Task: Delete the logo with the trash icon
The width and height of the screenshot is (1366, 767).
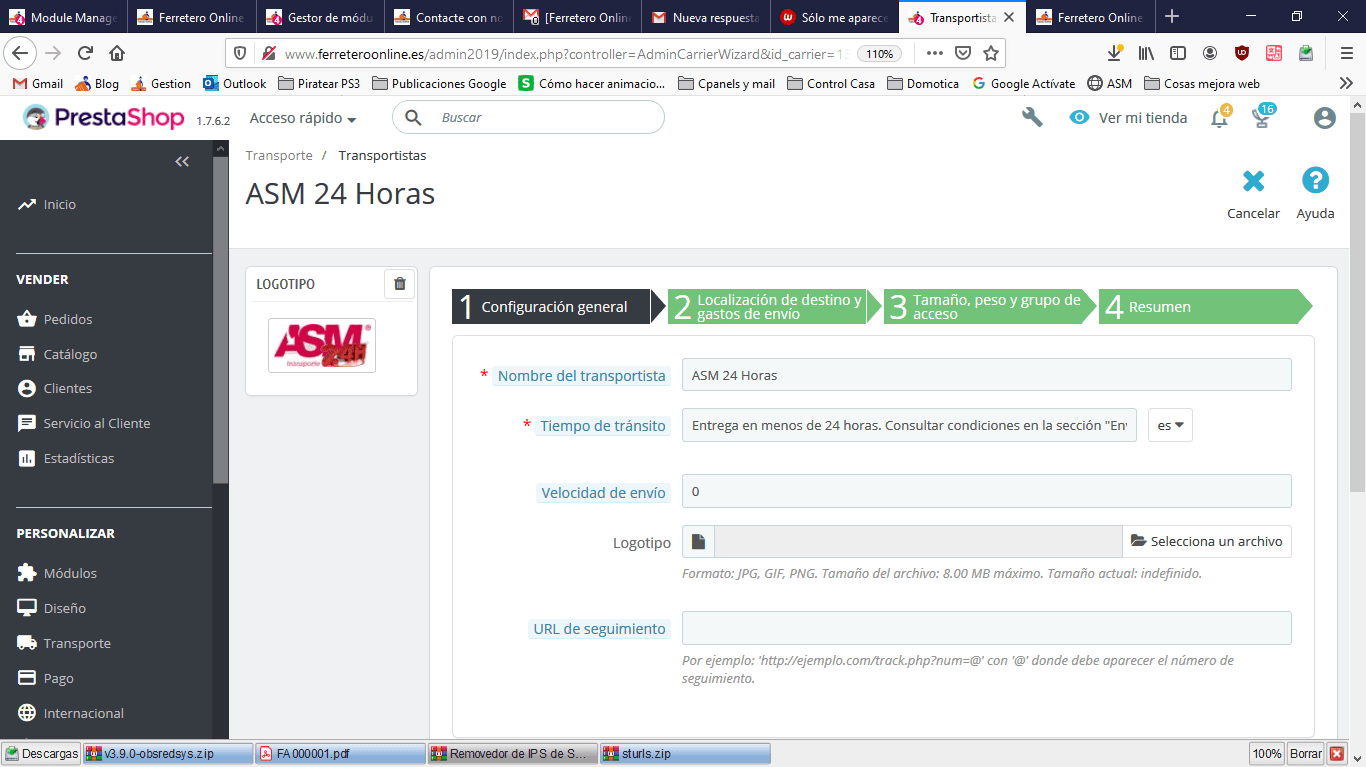Action: pos(400,284)
